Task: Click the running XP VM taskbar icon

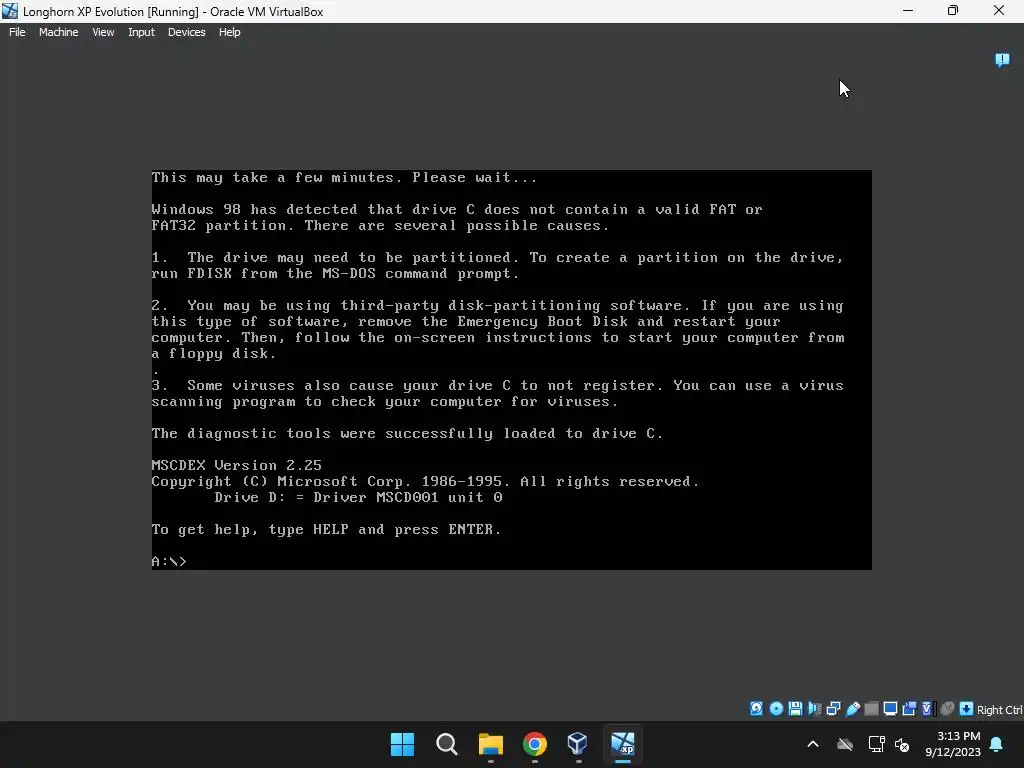Action: (622, 744)
